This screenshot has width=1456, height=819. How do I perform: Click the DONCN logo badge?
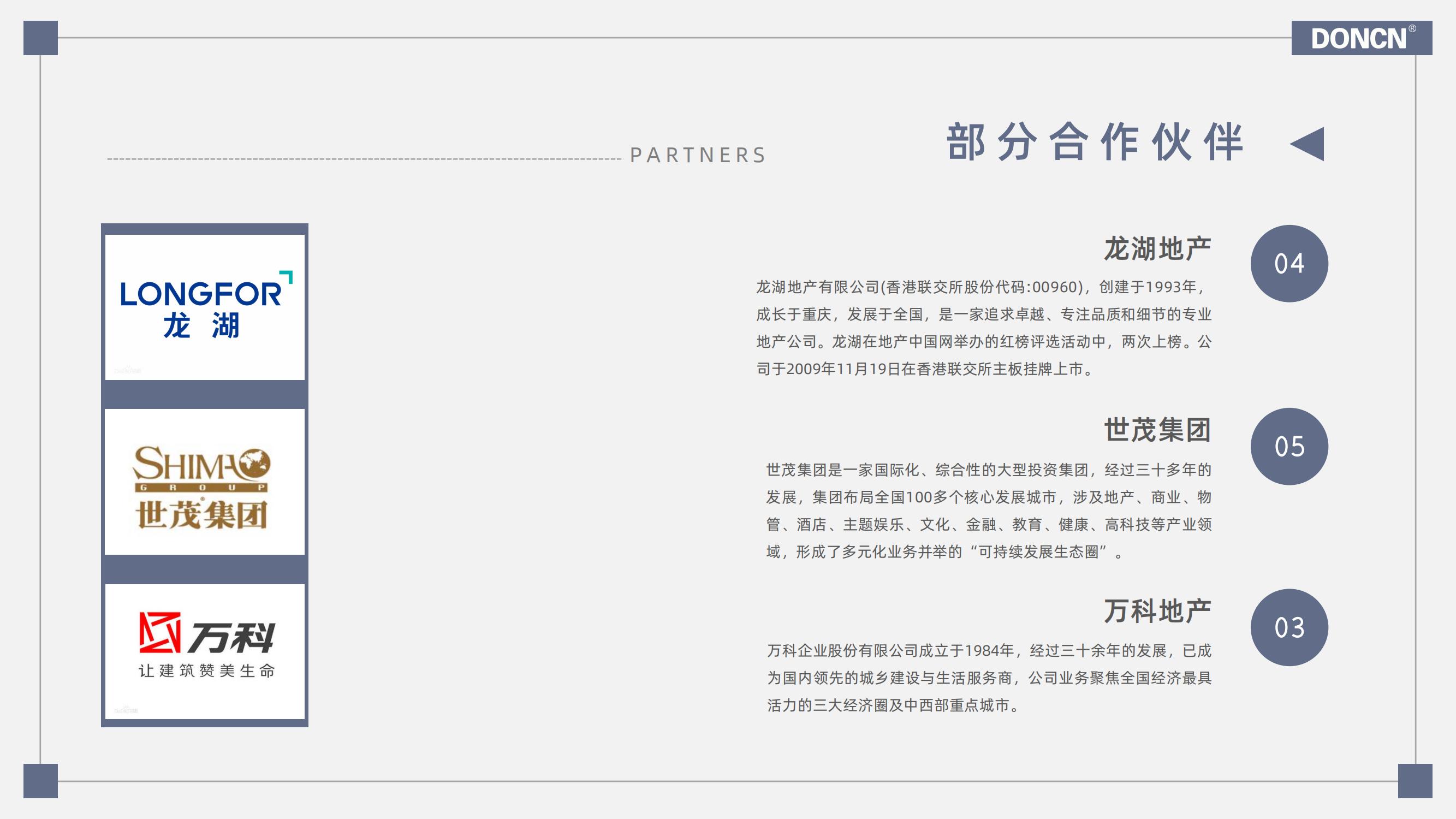(1361, 38)
